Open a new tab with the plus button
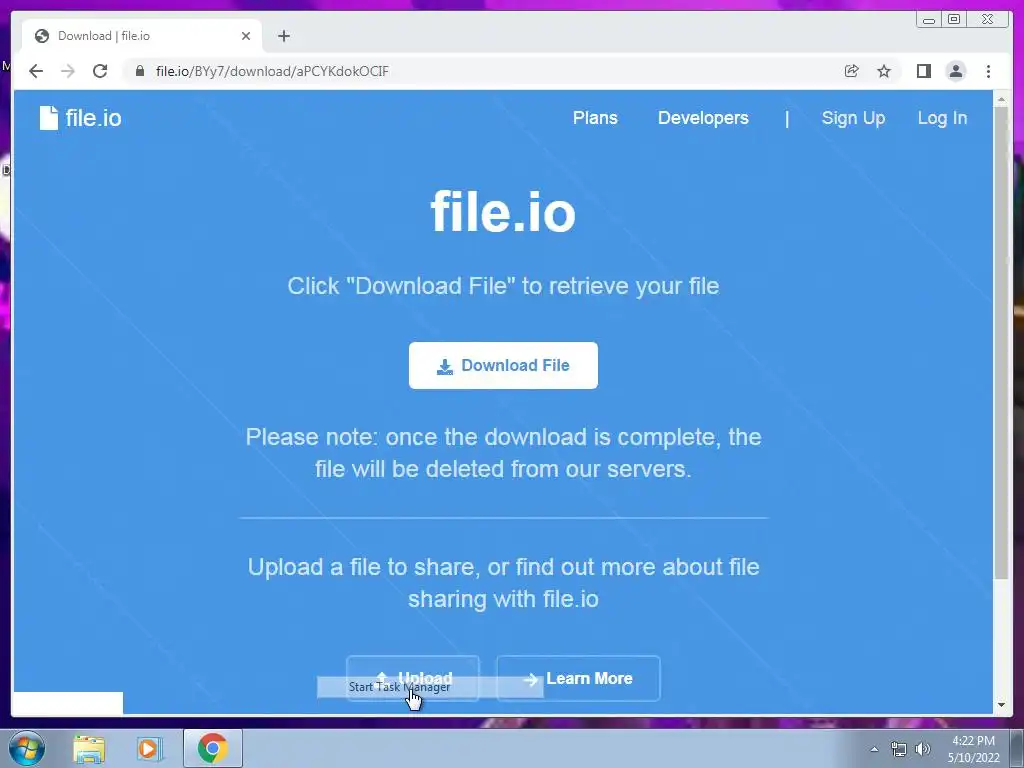The width and height of the screenshot is (1024, 768). tap(283, 36)
